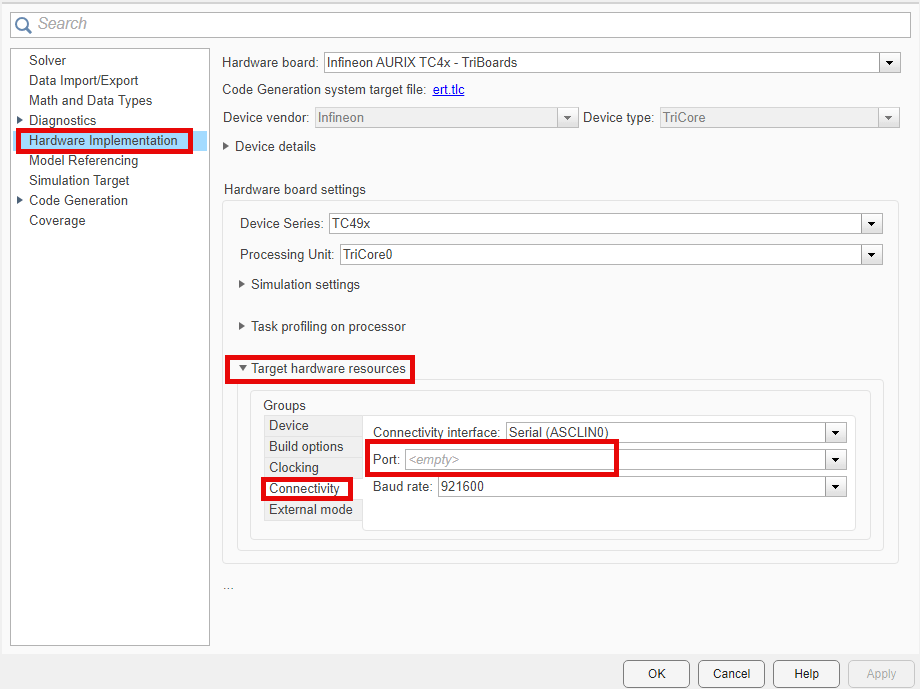Open the Solver pane
The image size is (920, 689).
pos(48,60)
